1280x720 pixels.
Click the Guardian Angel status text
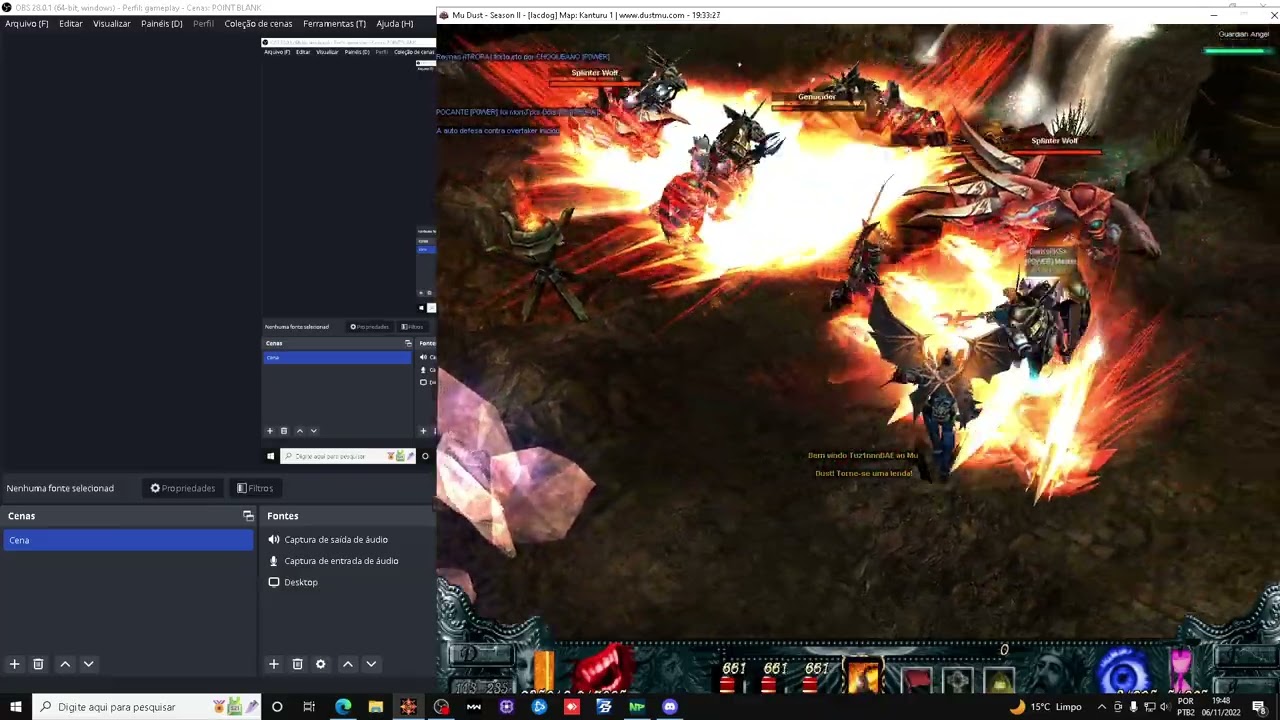click(1244, 34)
